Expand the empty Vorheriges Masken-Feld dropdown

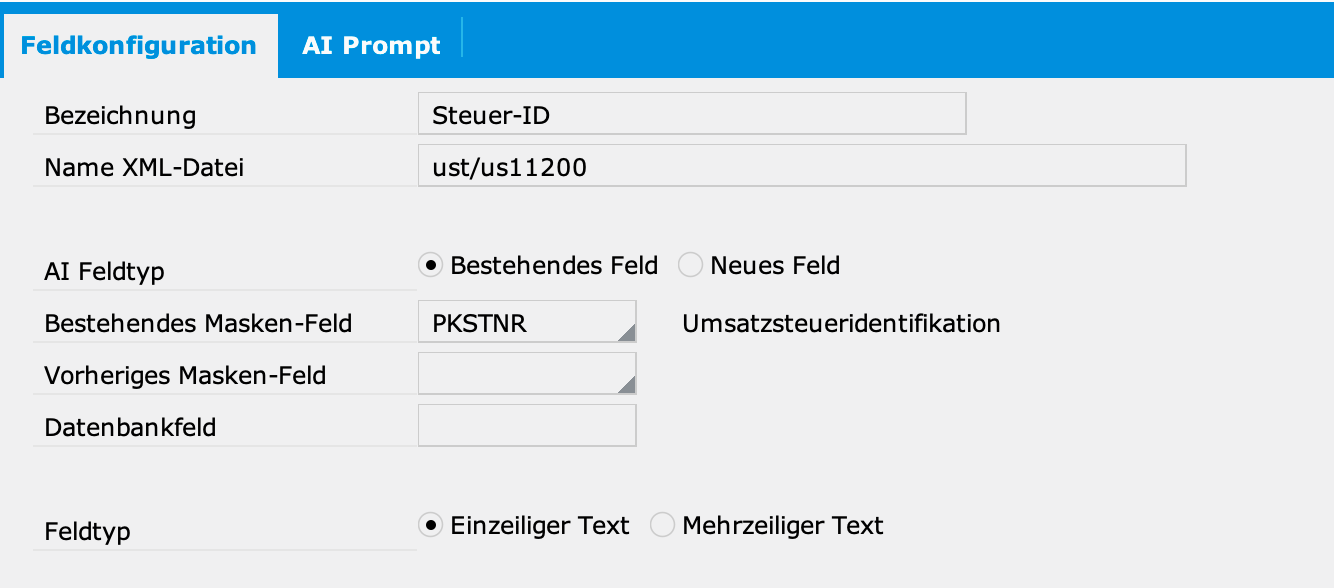[526, 374]
